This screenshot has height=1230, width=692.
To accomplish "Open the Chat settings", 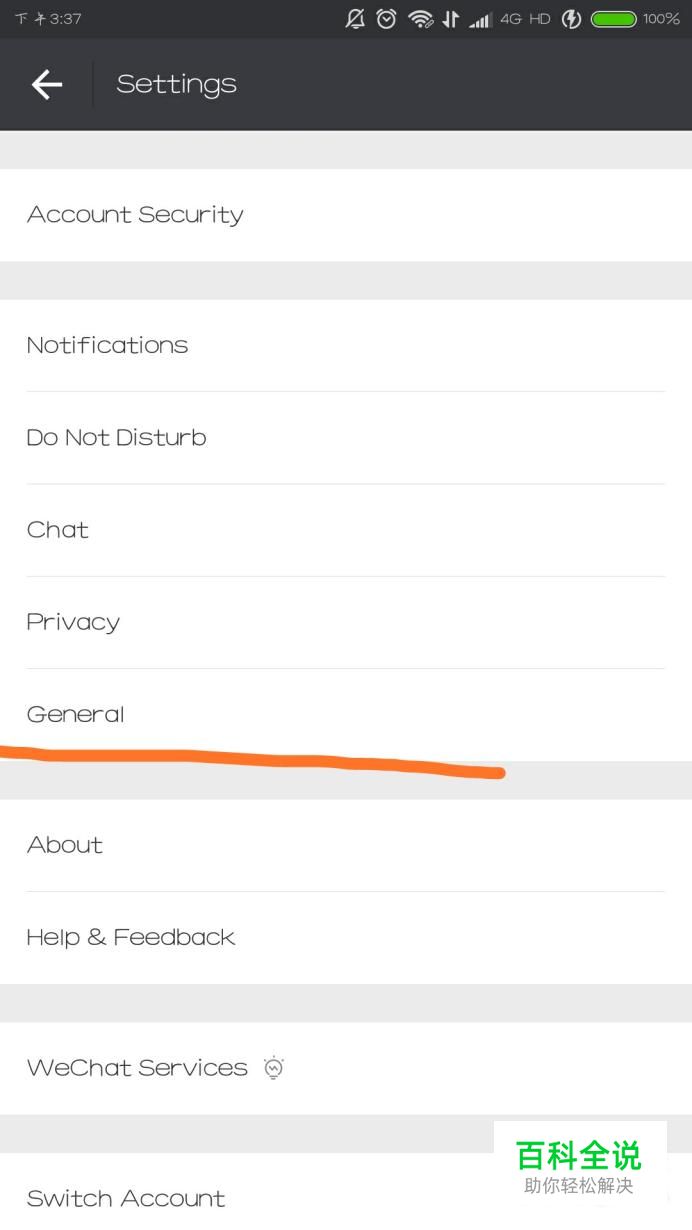I will point(58,530).
